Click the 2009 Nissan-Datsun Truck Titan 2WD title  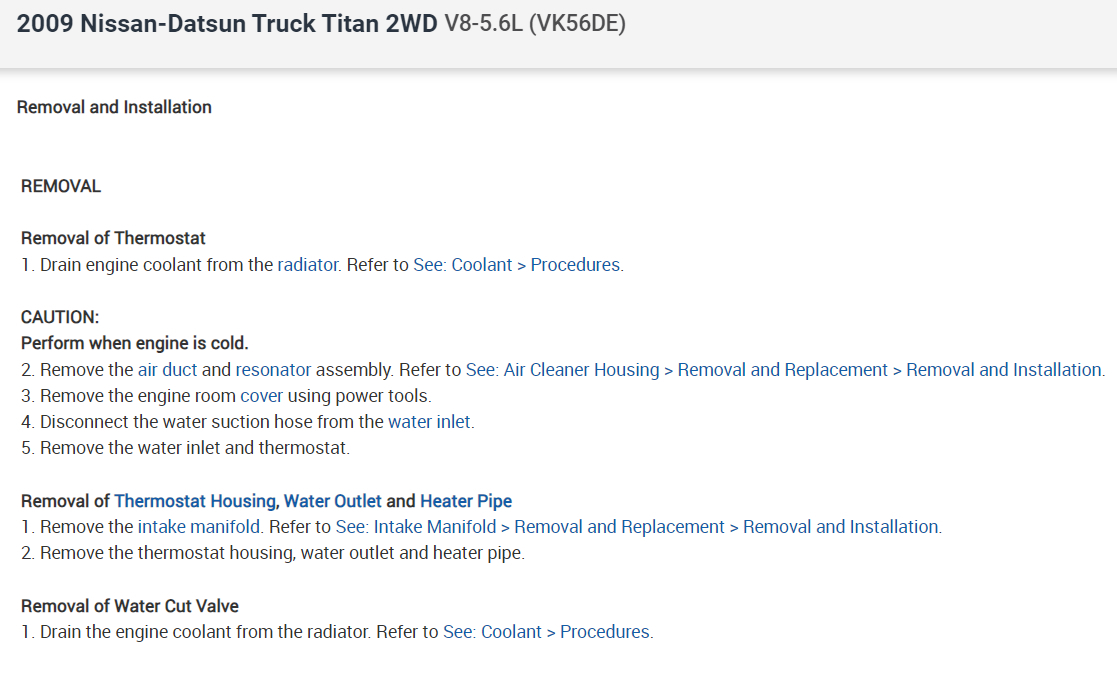tap(227, 25)
